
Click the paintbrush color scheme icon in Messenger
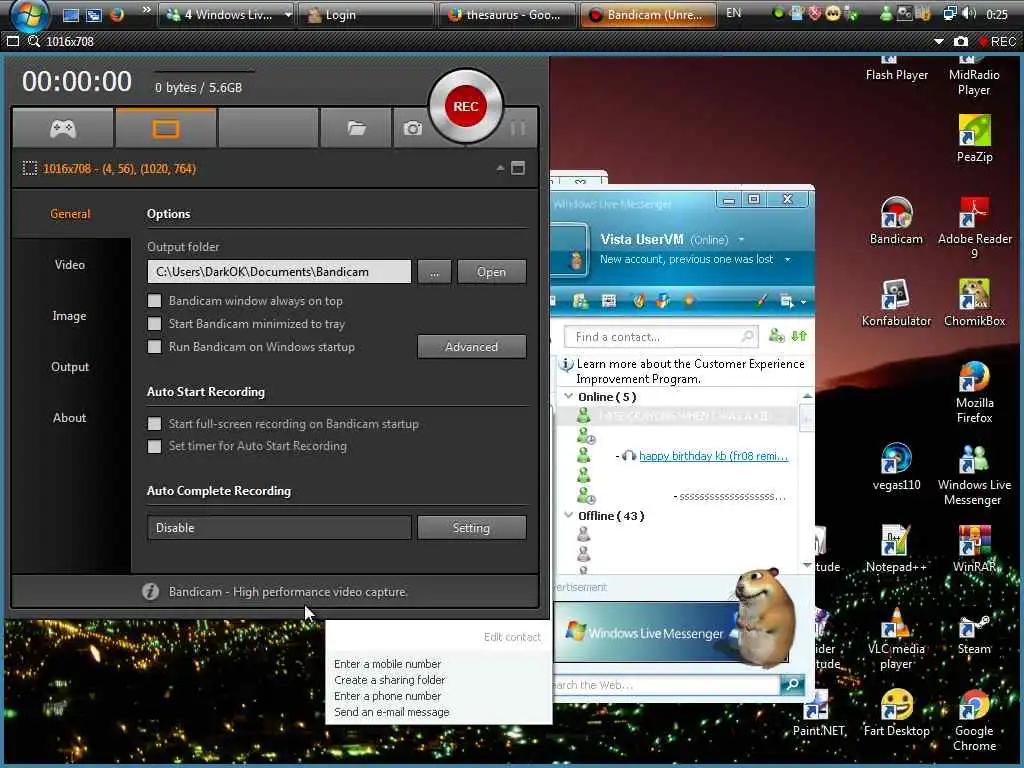(761, 301)
